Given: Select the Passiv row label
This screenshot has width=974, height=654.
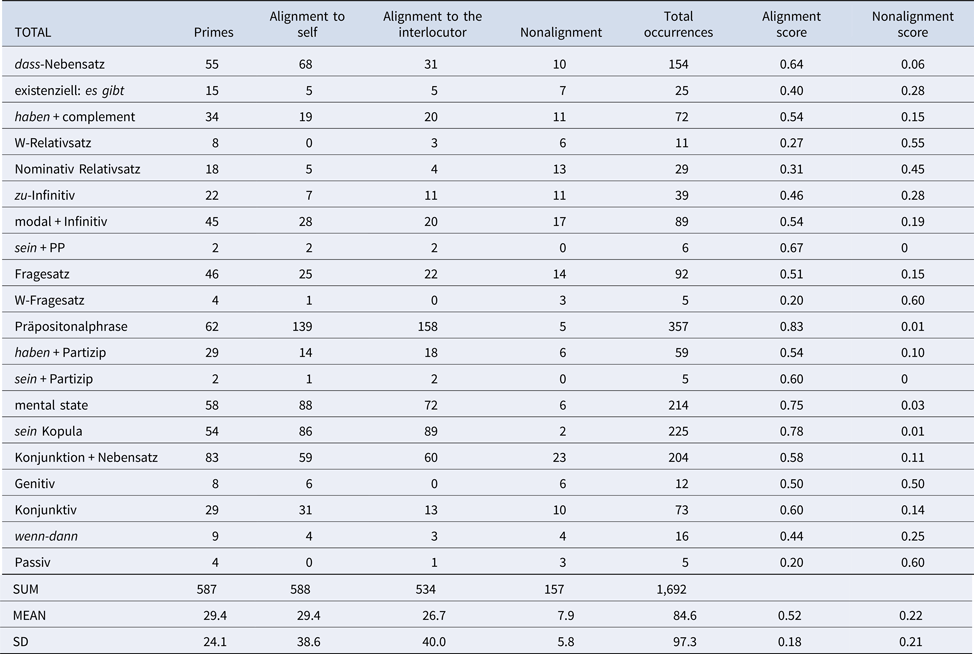Looking at the screenshot, I should point(34,560).
